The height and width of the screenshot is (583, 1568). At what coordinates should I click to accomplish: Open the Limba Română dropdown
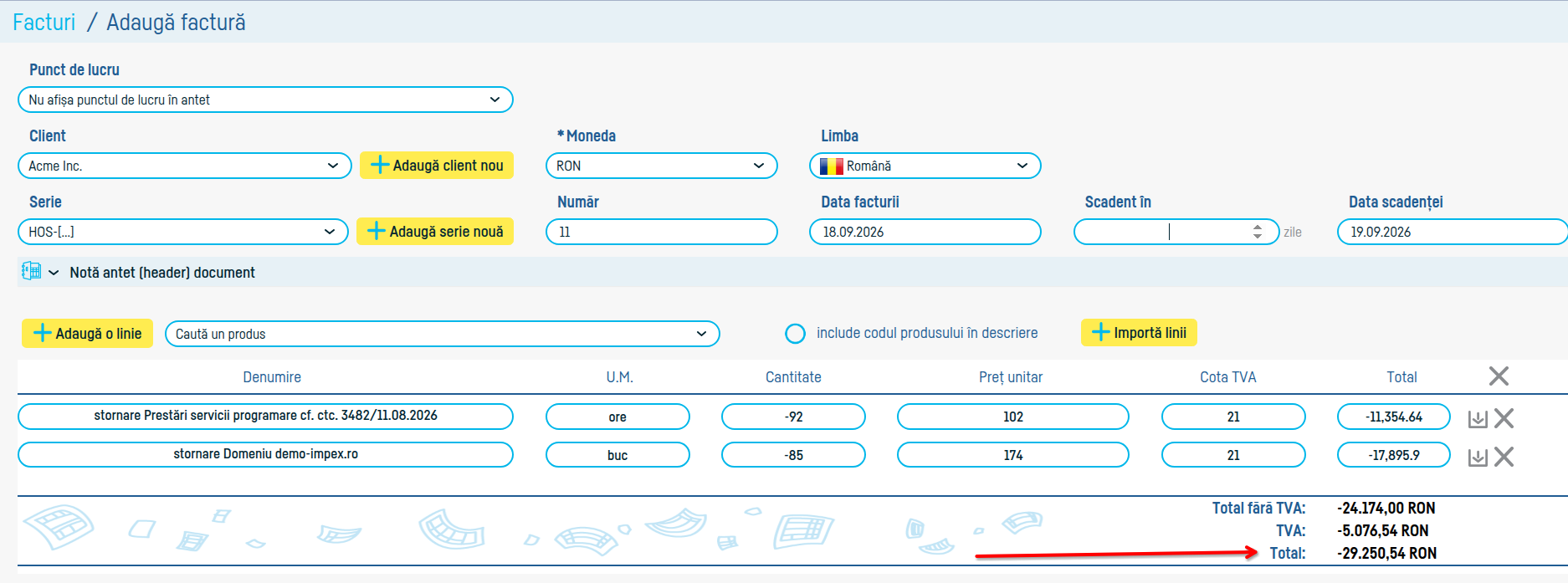point(925,166)
